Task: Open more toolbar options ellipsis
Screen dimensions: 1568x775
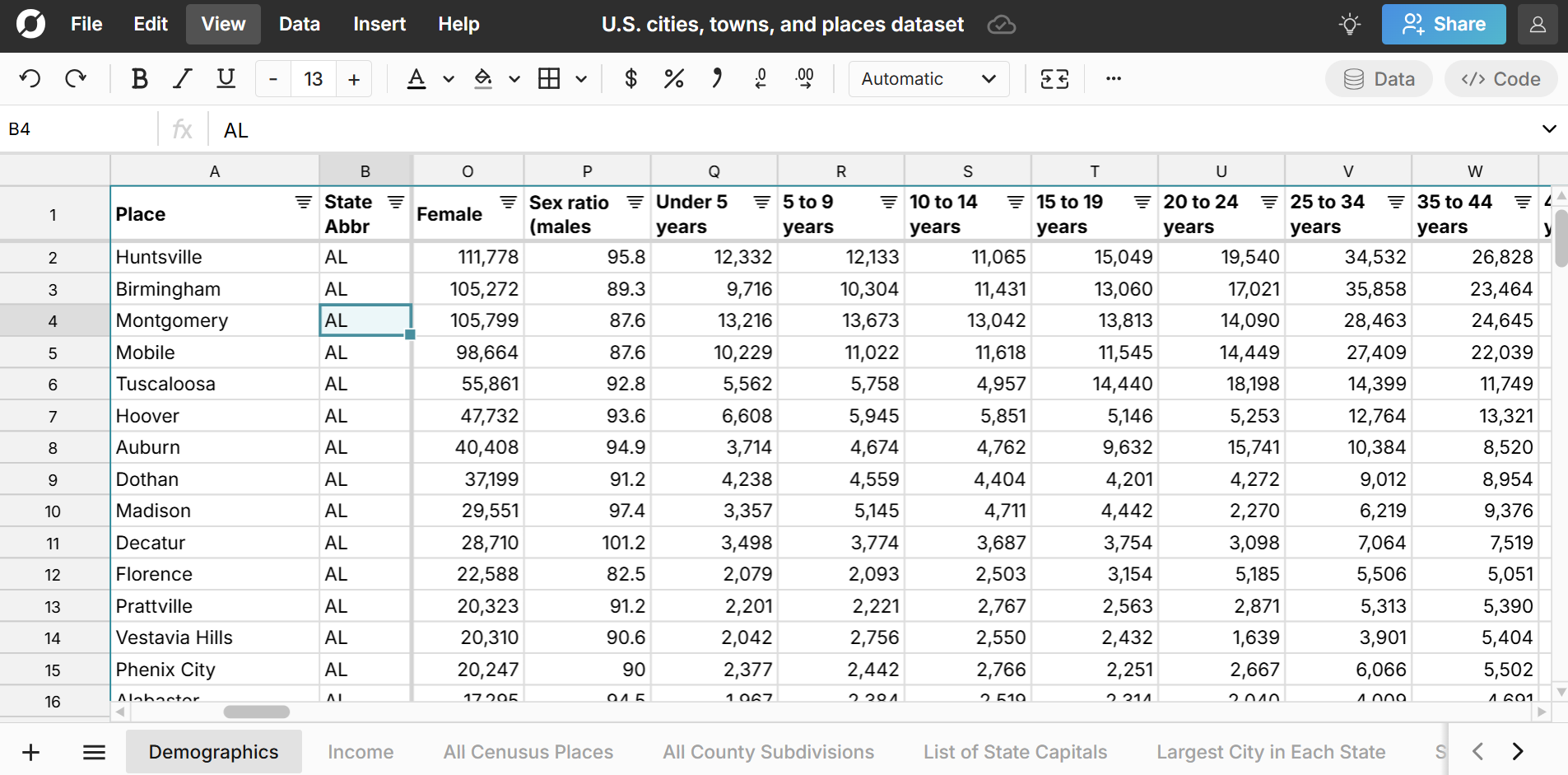Action: [1113, 79]
